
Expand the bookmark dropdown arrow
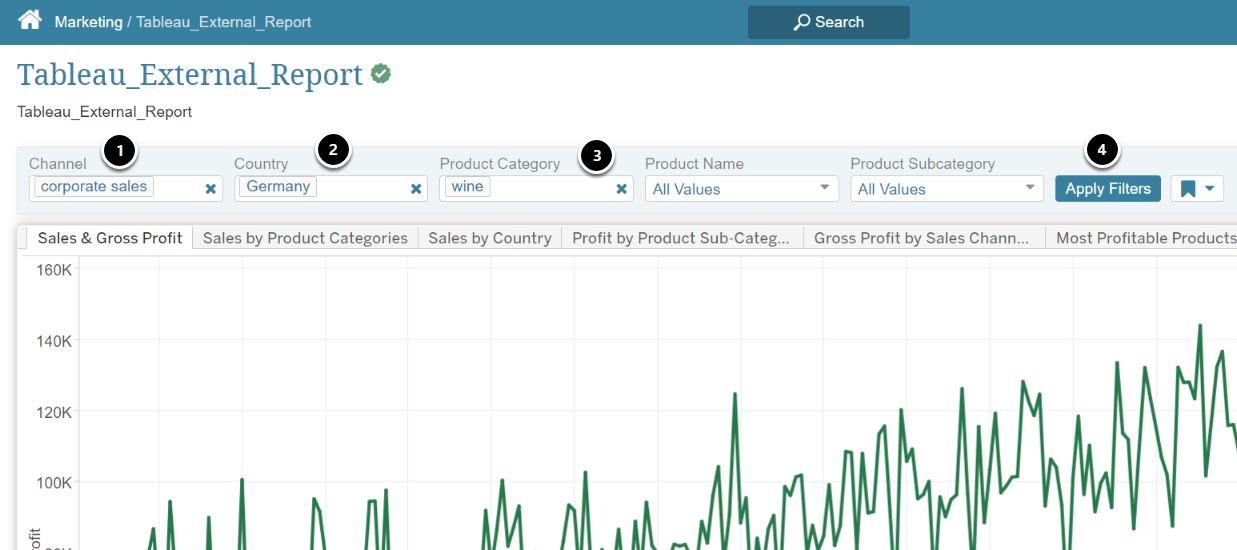tap(1210, 189)
